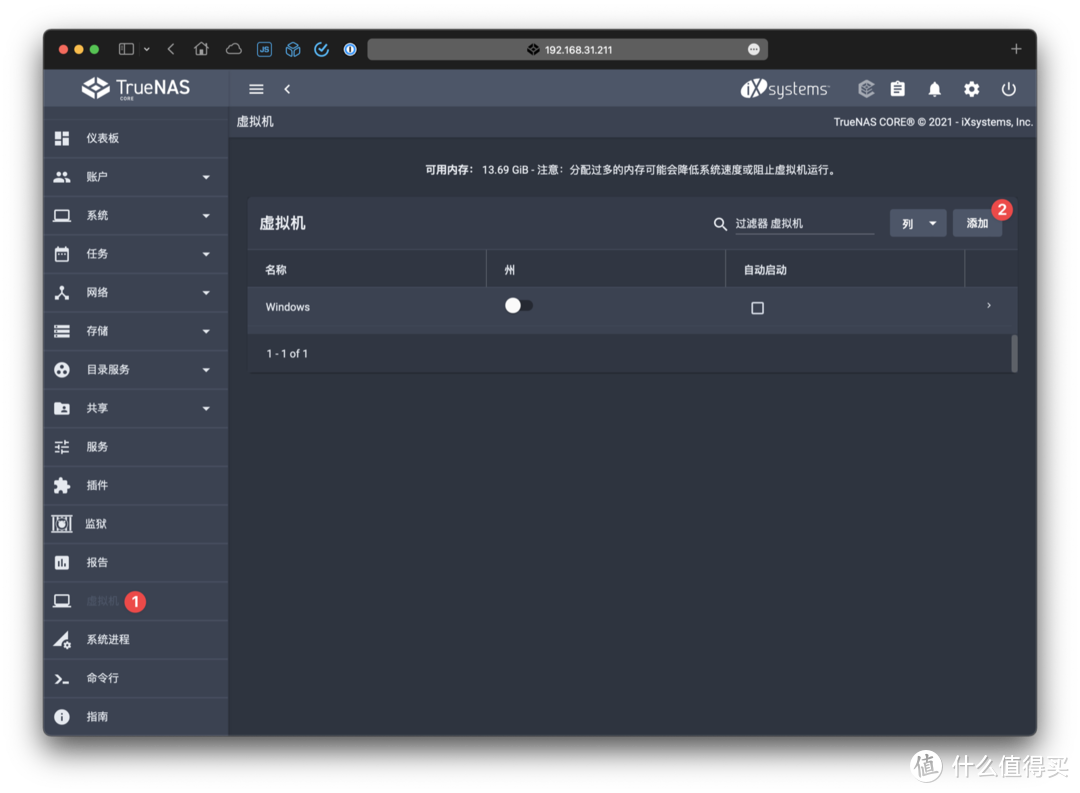Open settings via the gear icon
Screen dimensions: 1080x793
click(972, 89)
